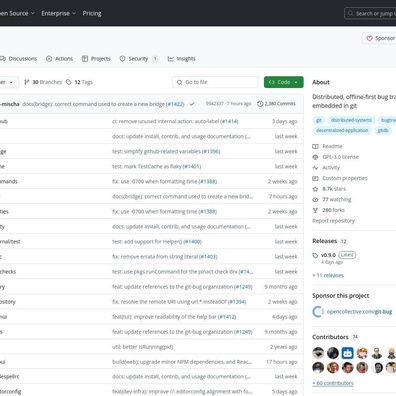Screen dimensions: 396x396
Task: Click 'util: better isRunning(pid)' commit message
Action: coord(143,347)
